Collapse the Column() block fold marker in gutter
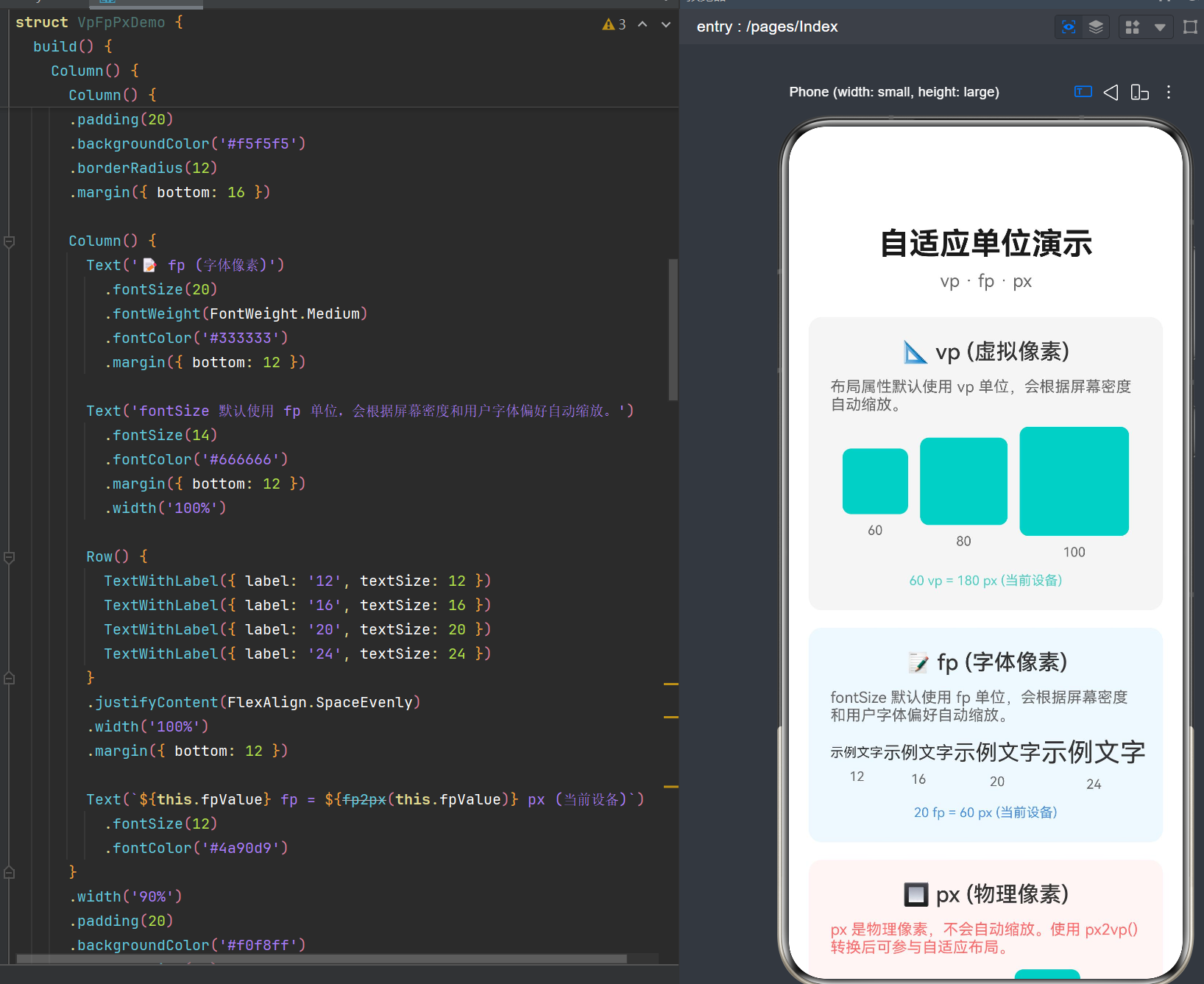The height and width of the screenshot is (984, 1204). click(x=10, y=241)
